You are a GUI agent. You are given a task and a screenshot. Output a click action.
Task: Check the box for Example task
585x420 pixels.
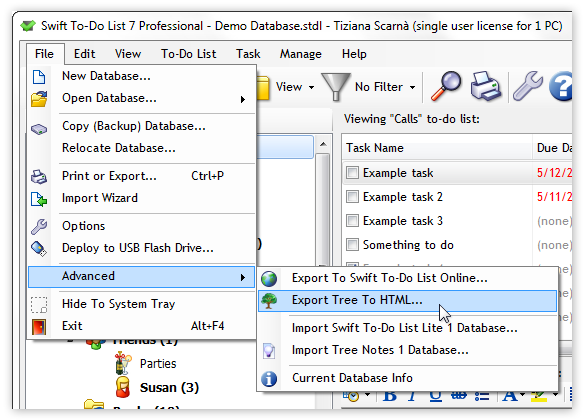click(x=352, y=173)
